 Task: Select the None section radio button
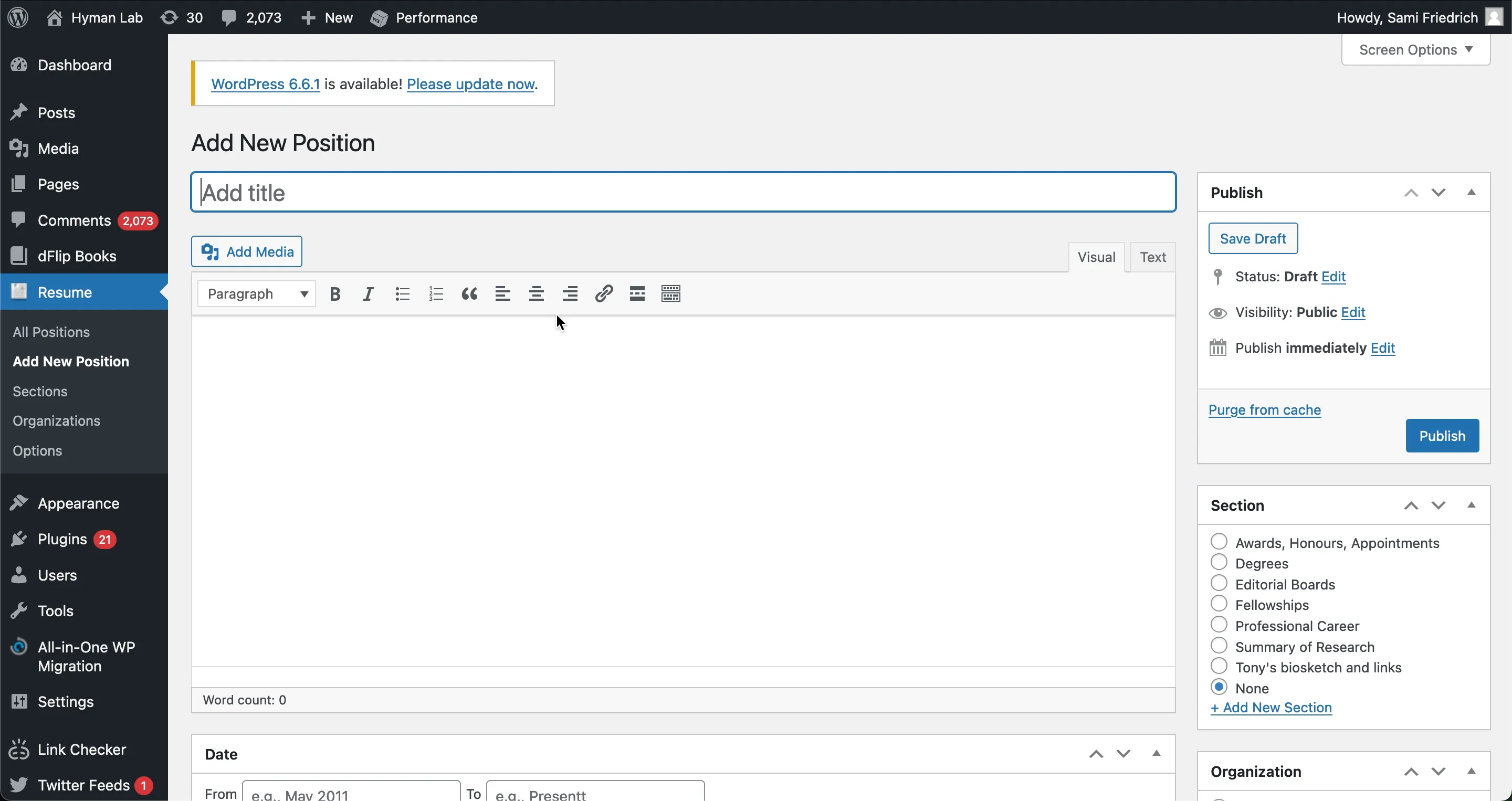(1219, 687)
